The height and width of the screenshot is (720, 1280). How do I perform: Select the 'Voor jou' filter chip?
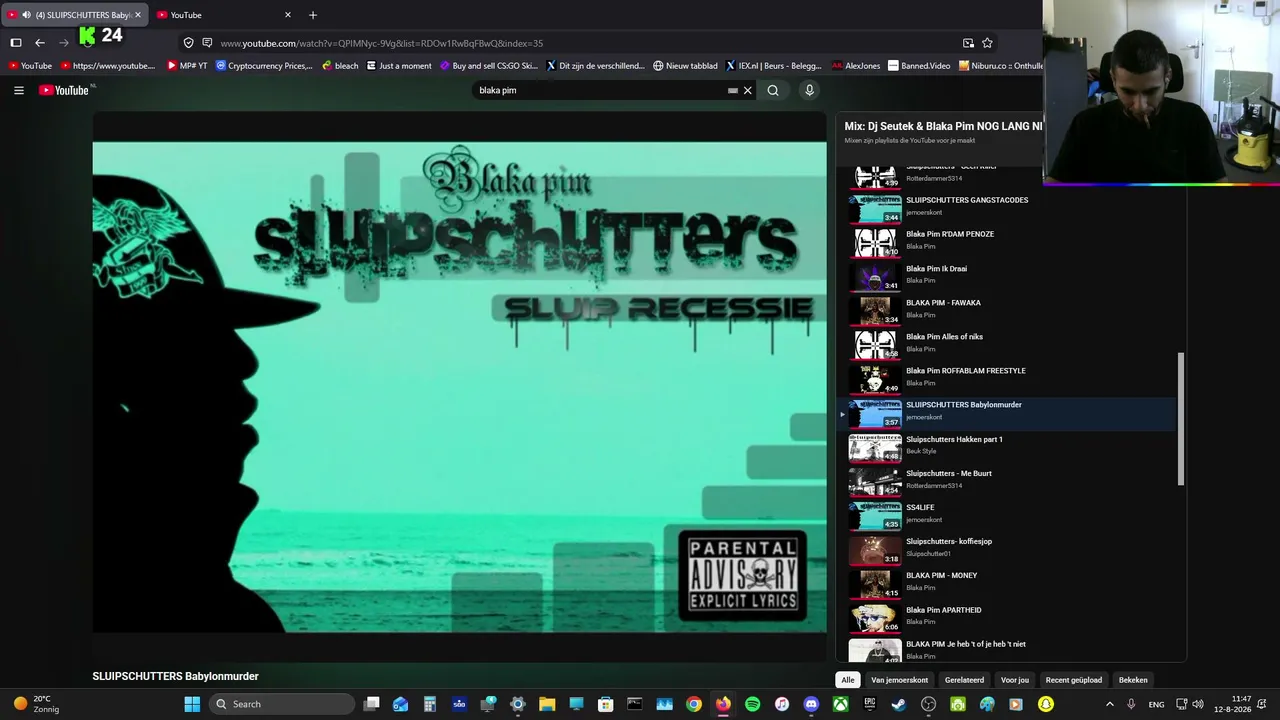tap(1015, 680)
